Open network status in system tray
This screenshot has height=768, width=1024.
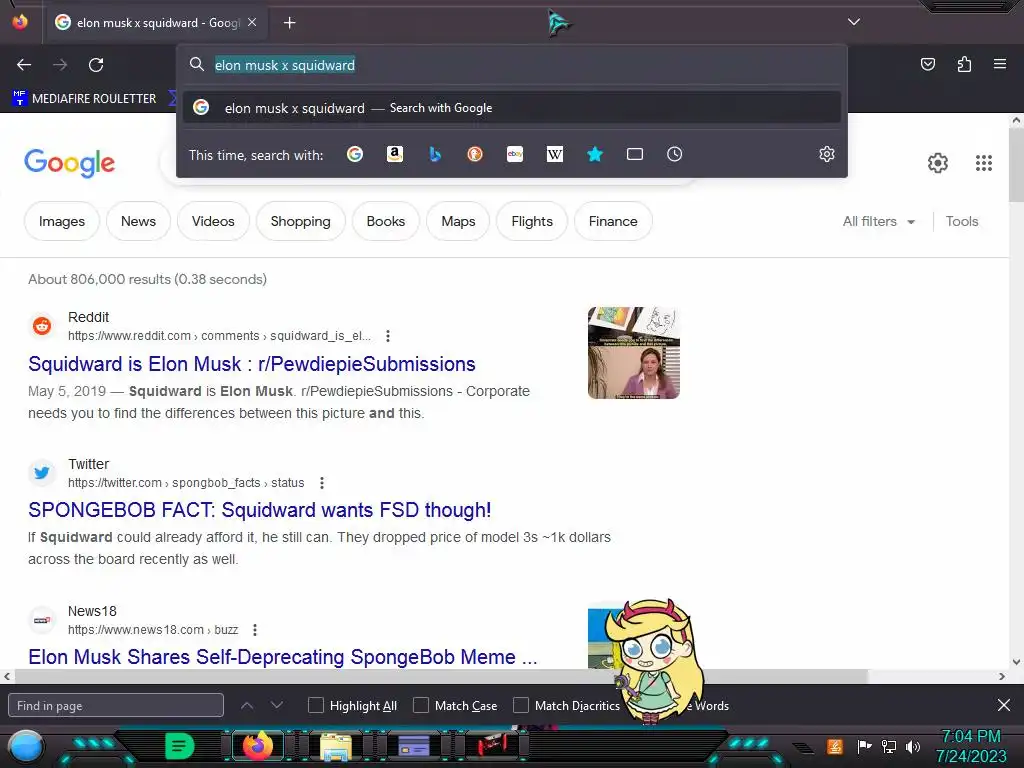[x=889, y=746]
